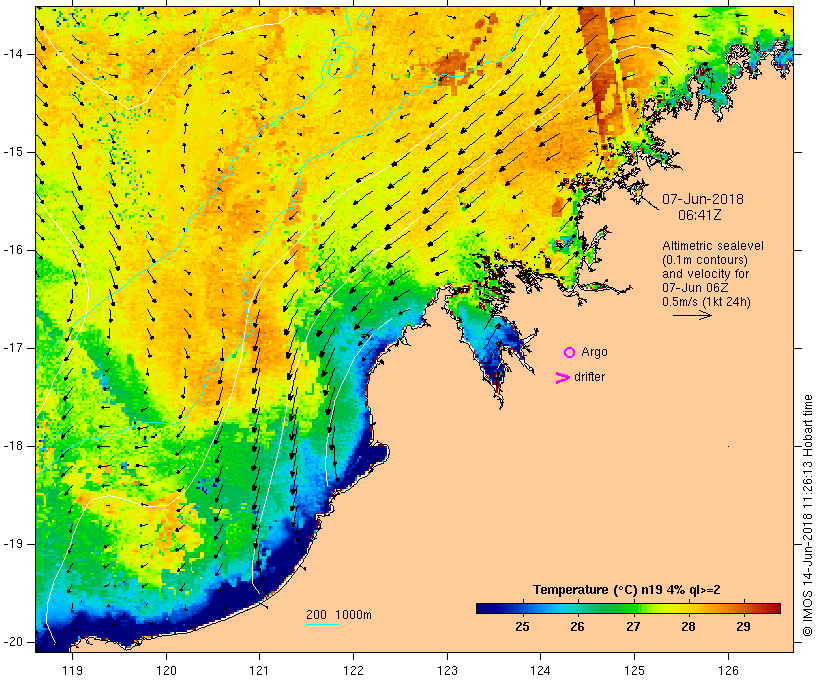
Task: Click the dark red end of temperature colorbar
Action: 774,608
